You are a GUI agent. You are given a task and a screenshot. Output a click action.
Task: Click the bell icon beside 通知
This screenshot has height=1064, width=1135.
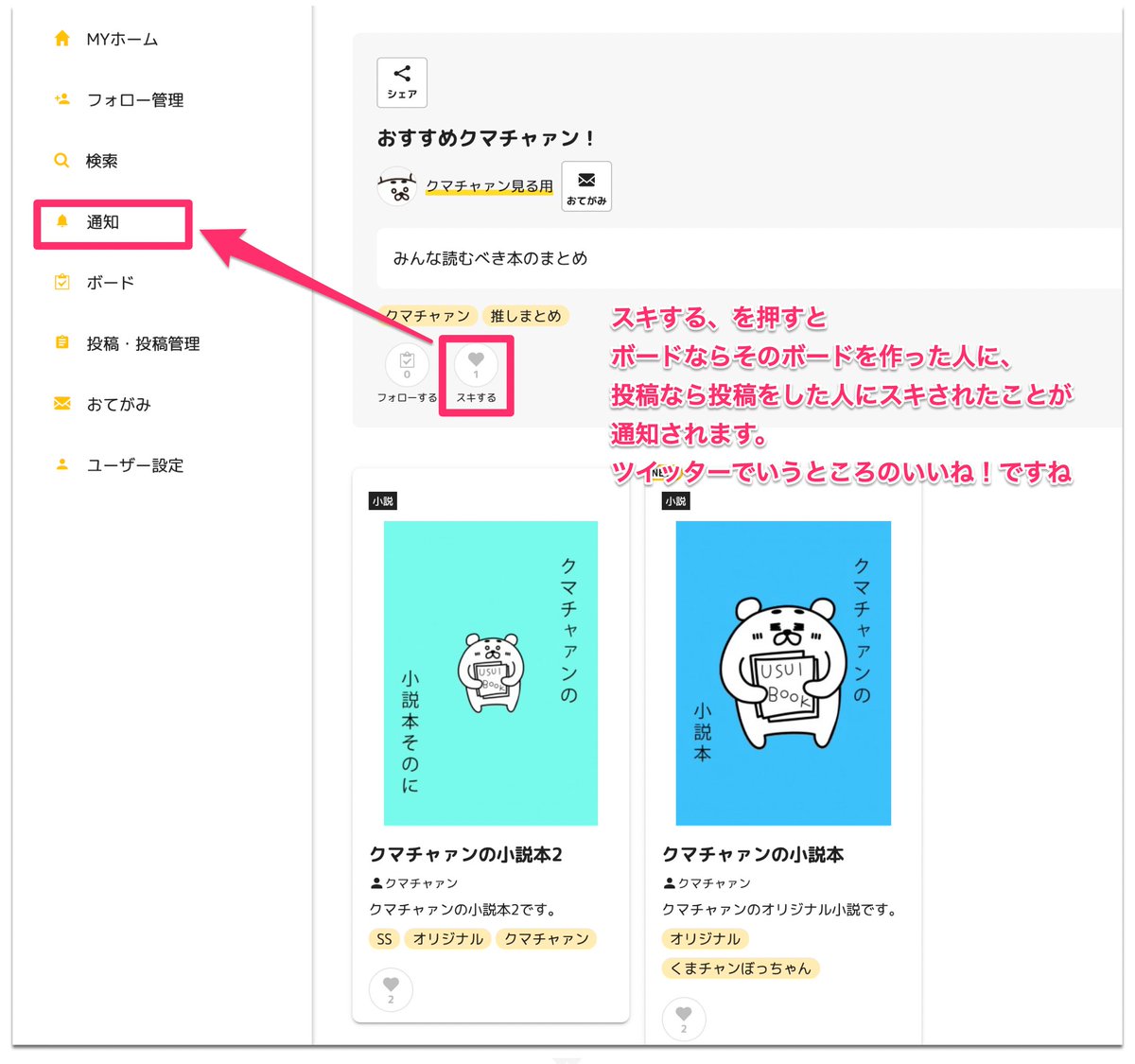point(61,220)
